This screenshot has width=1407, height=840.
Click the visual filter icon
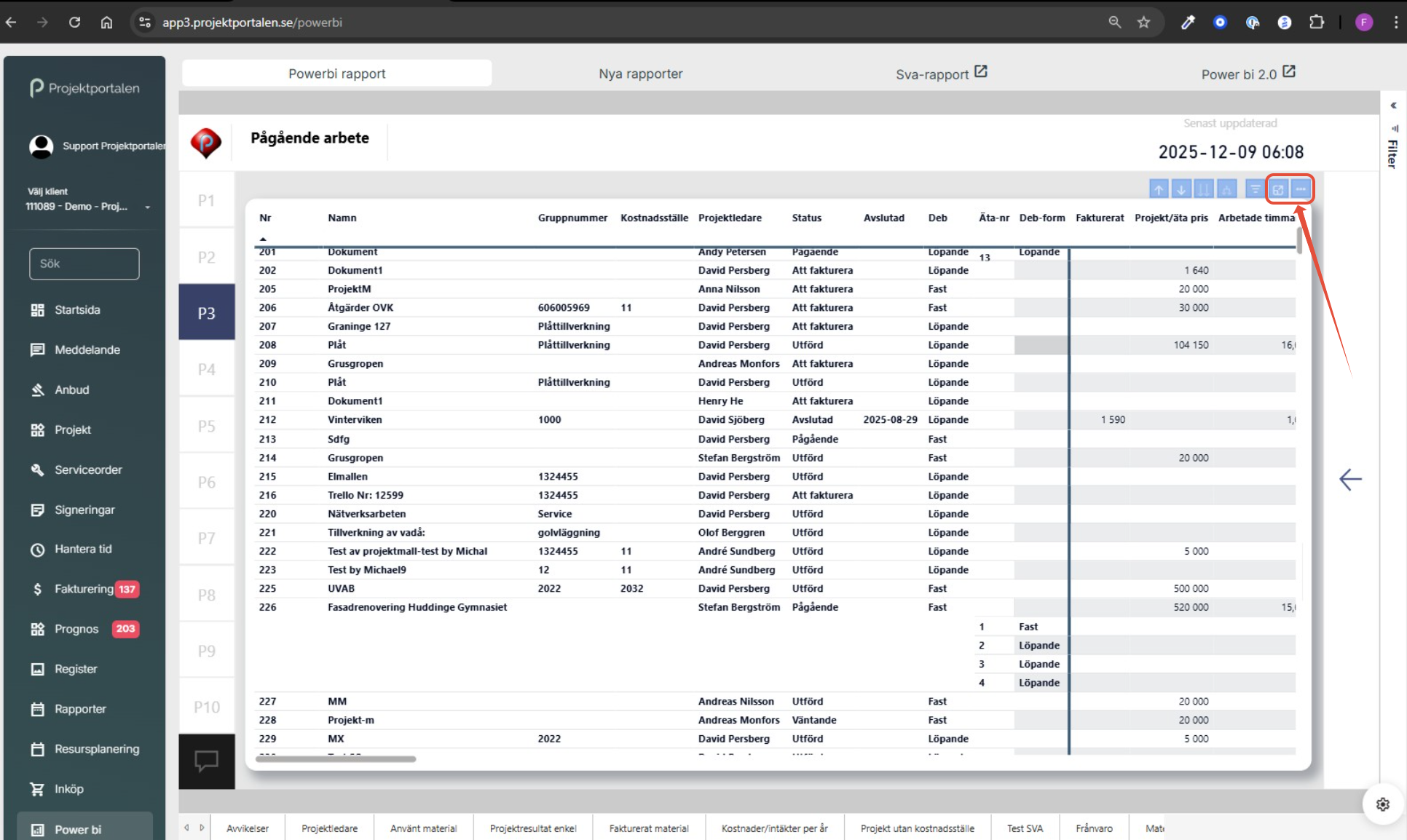[1255, 190]
